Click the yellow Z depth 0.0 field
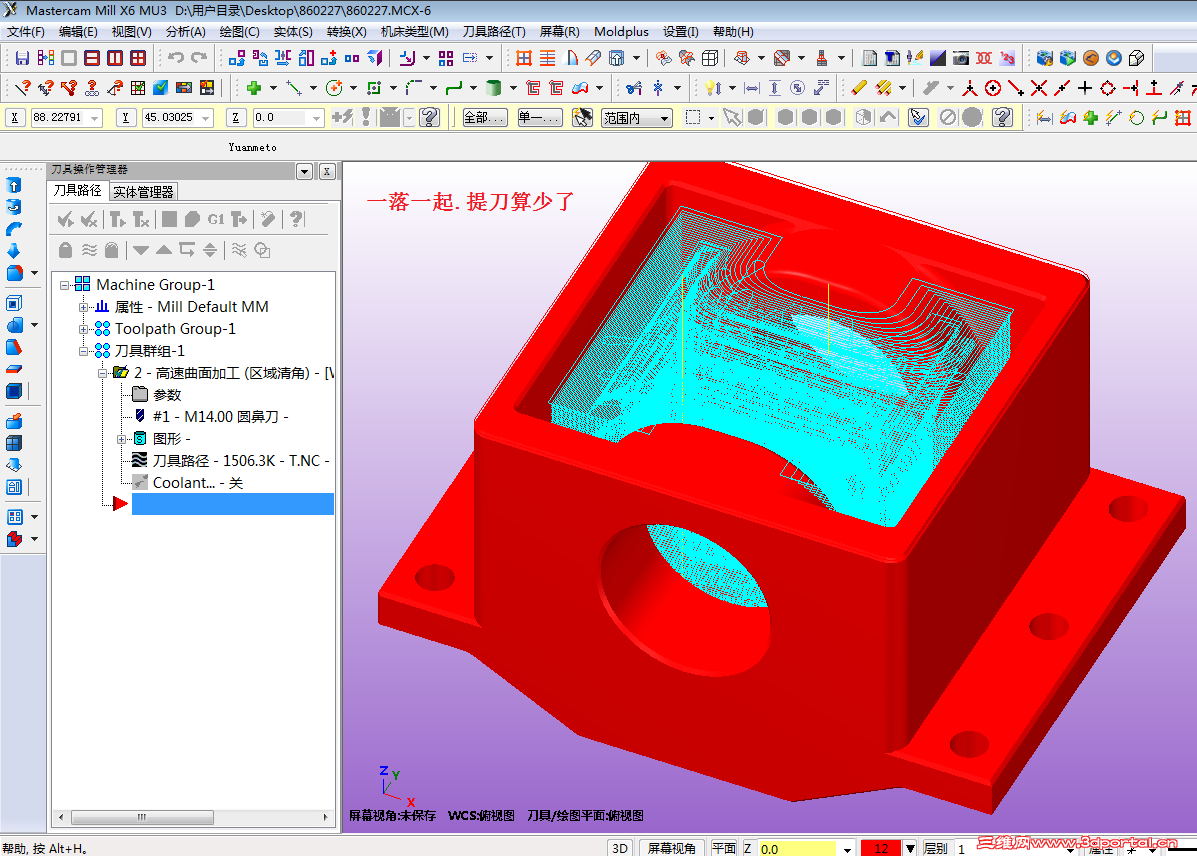Image resolution: width=1197 pixels, height=856 pixels. [798, 848]
